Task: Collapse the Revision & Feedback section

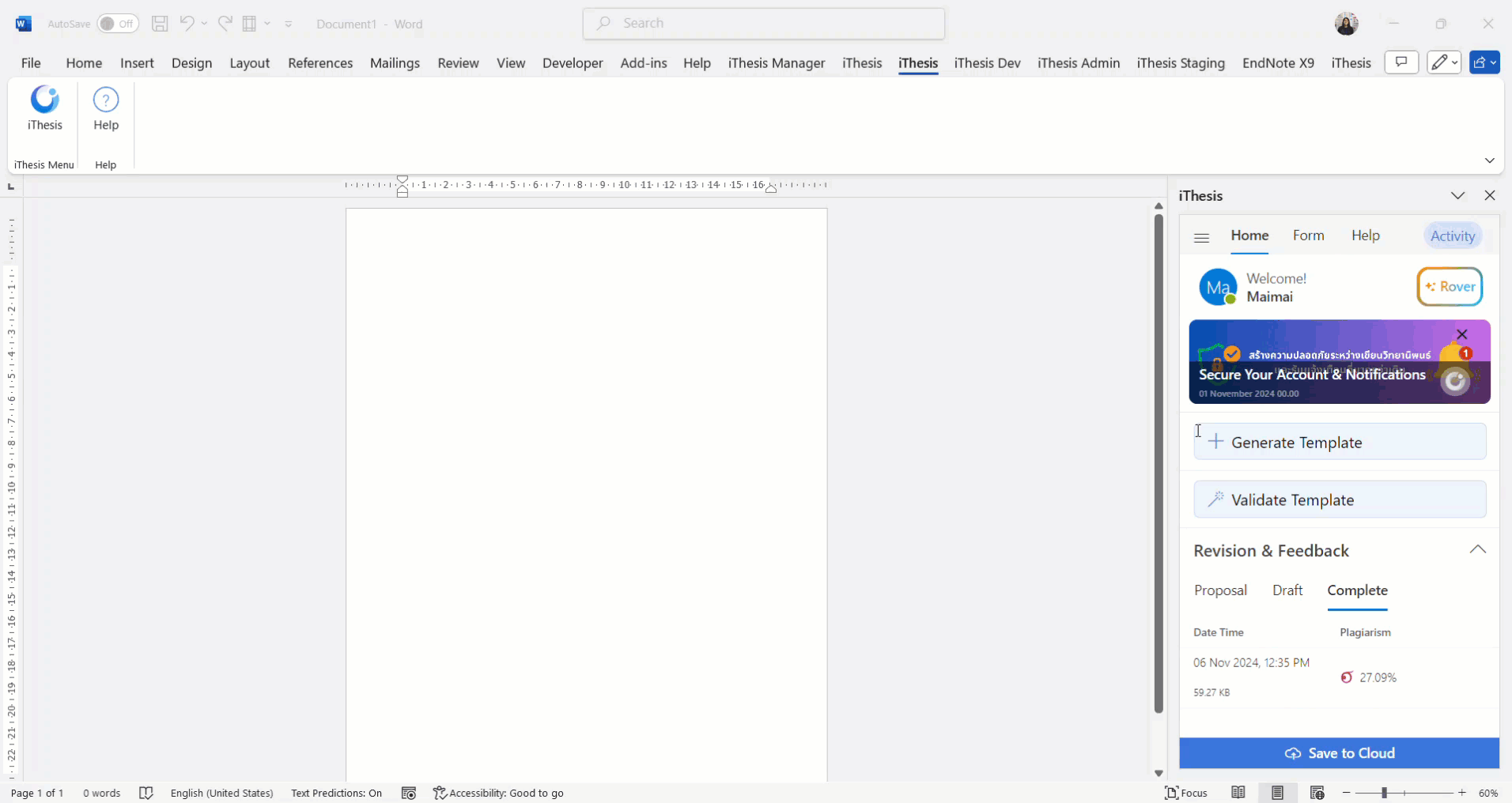Action: [x=1478, y=550]
